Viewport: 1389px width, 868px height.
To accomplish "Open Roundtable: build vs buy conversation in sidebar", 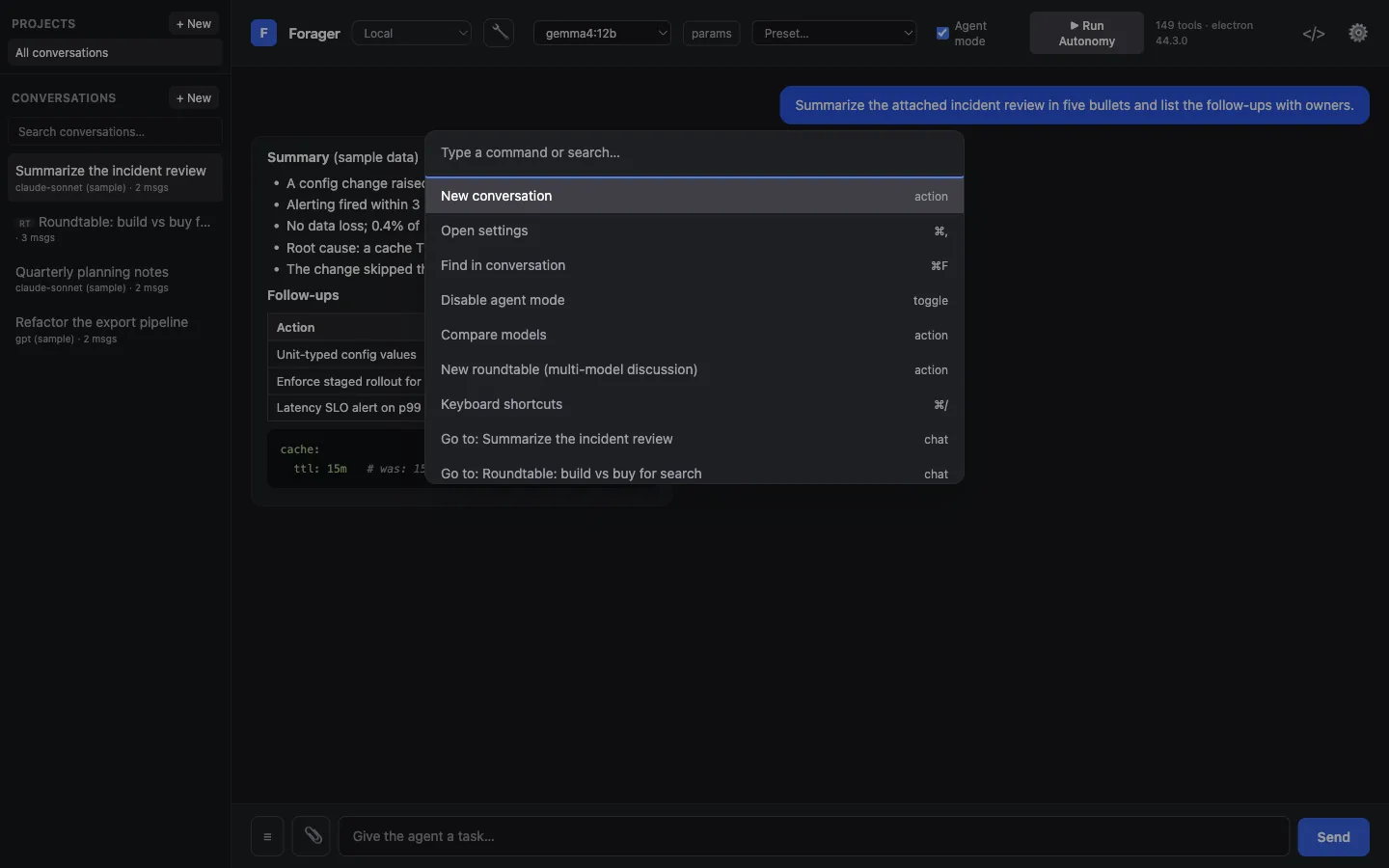I will click(115, 229).
